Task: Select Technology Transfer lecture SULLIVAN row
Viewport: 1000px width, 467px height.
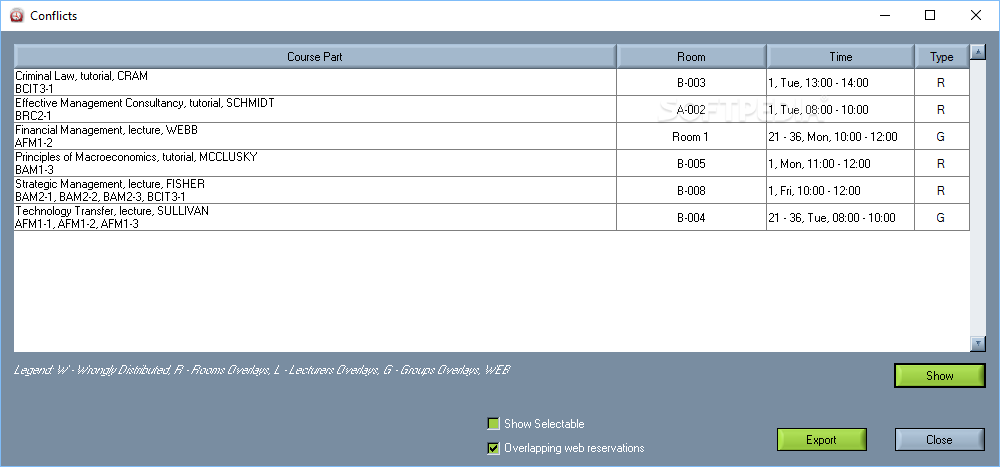Action: [x=492, y=217]
